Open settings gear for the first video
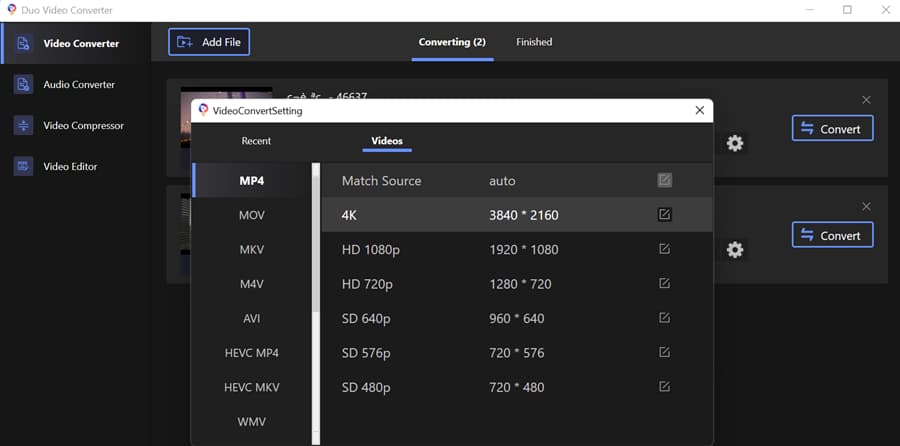The height and width of the screenshot is (446, 900). point(735,143)
